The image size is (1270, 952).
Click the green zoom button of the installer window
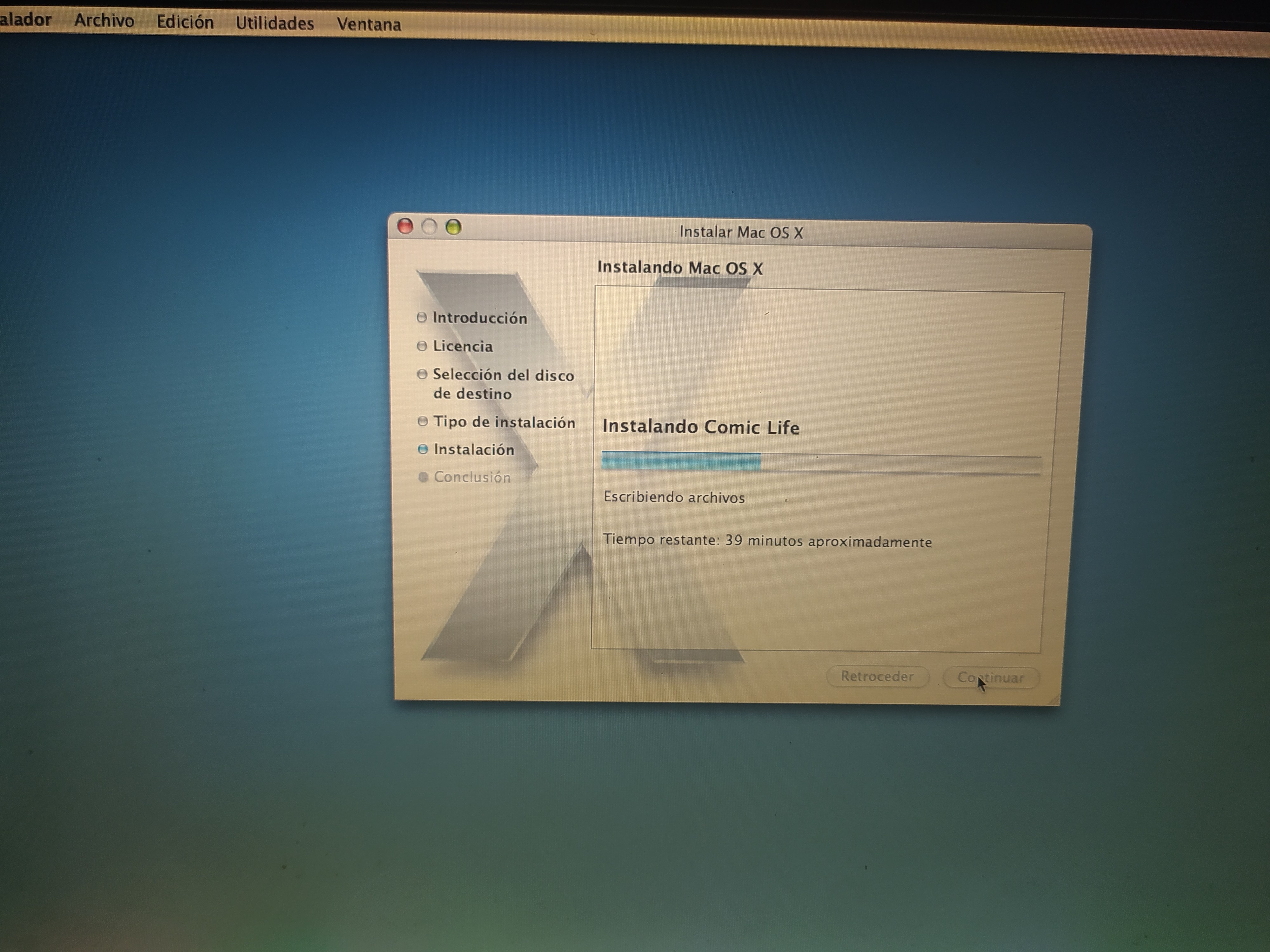[x=454, y=228]
